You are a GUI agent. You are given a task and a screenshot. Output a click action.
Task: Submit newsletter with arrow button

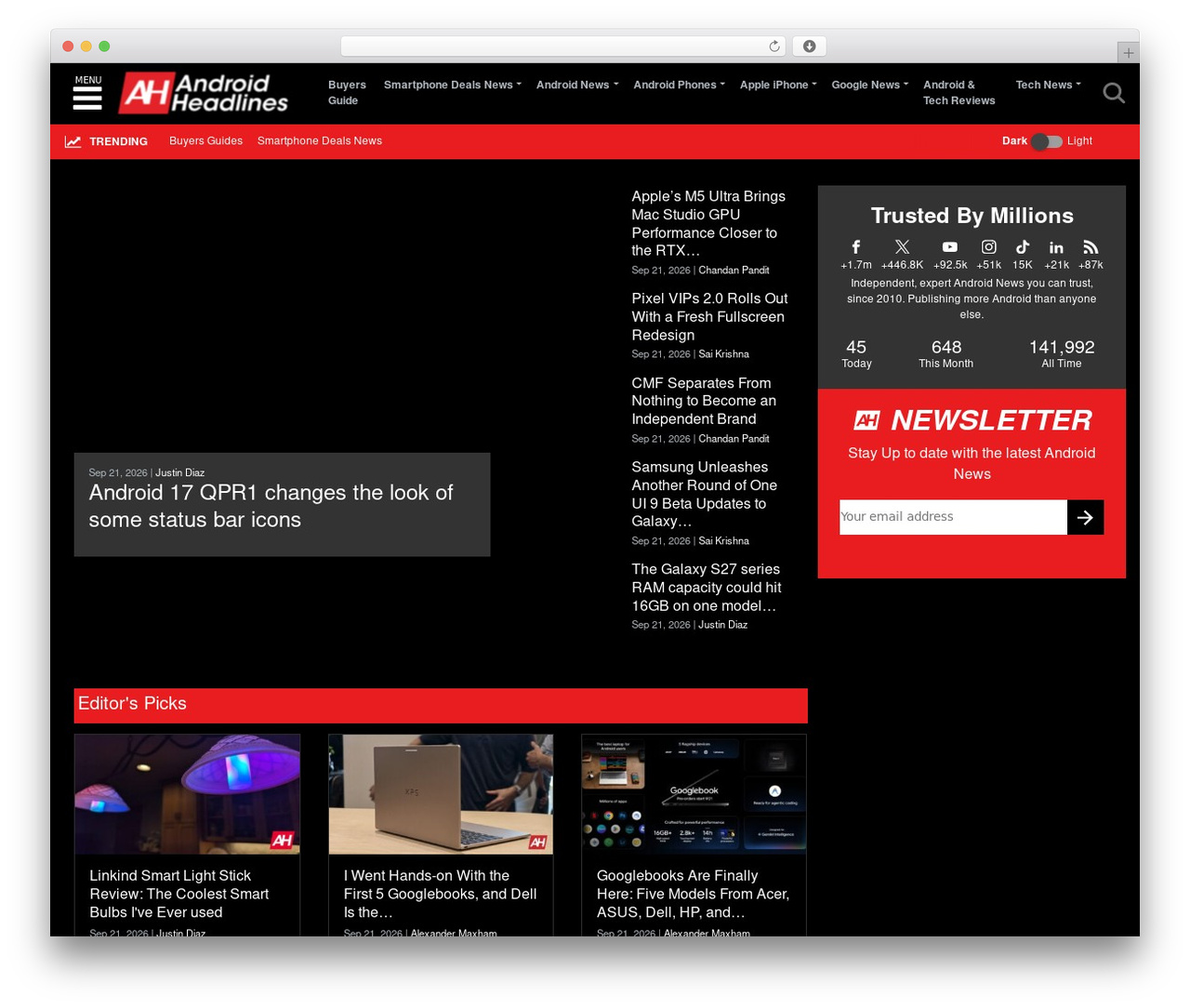click(x=1085, y=517)
